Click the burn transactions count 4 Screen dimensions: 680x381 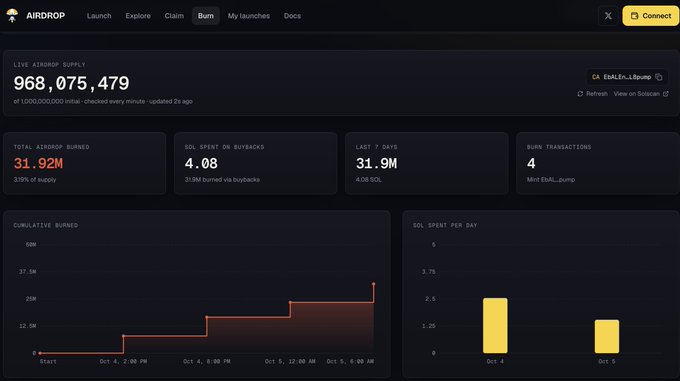(531, 163)
